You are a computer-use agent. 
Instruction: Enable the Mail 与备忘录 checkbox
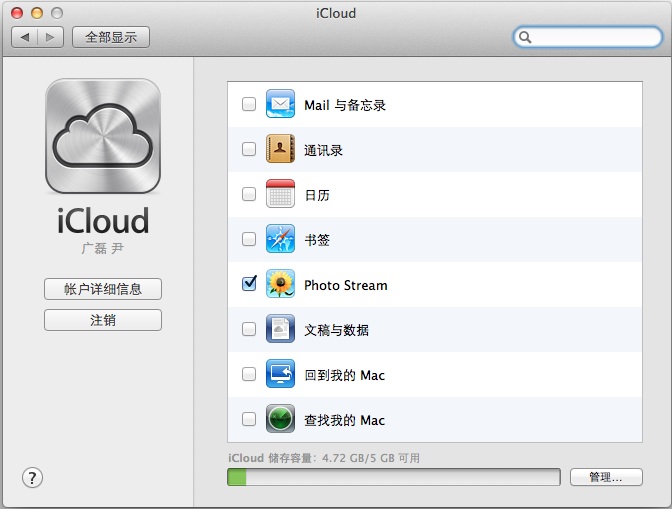[249, 104]
